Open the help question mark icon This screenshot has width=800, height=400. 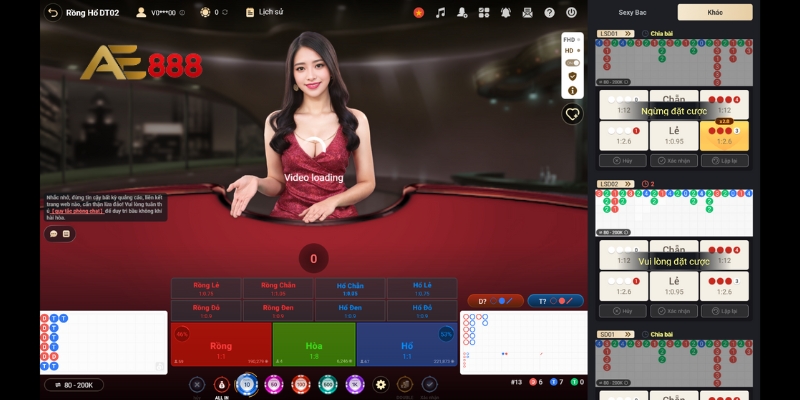[x=549, y=13]
